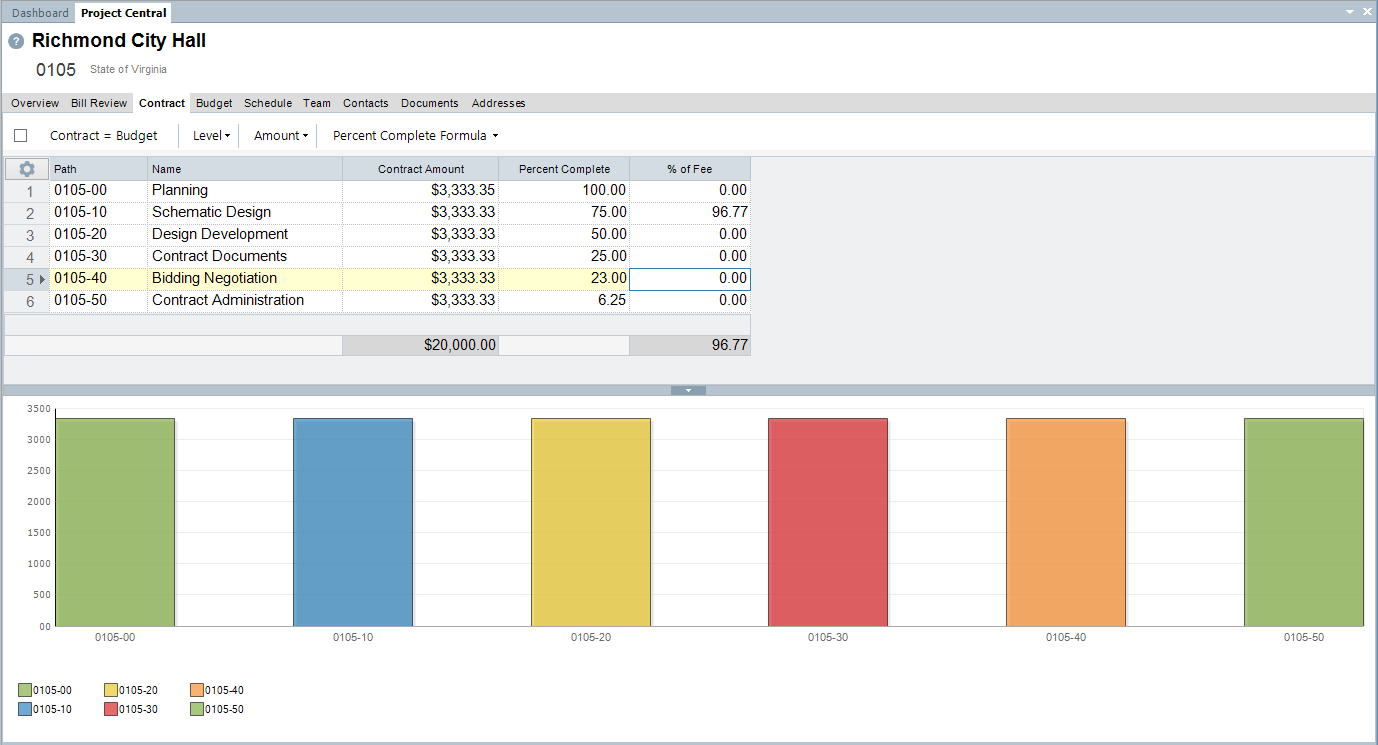Sort by the Name column header
The width and height of the screenshot is (1378, 745).
245,169
